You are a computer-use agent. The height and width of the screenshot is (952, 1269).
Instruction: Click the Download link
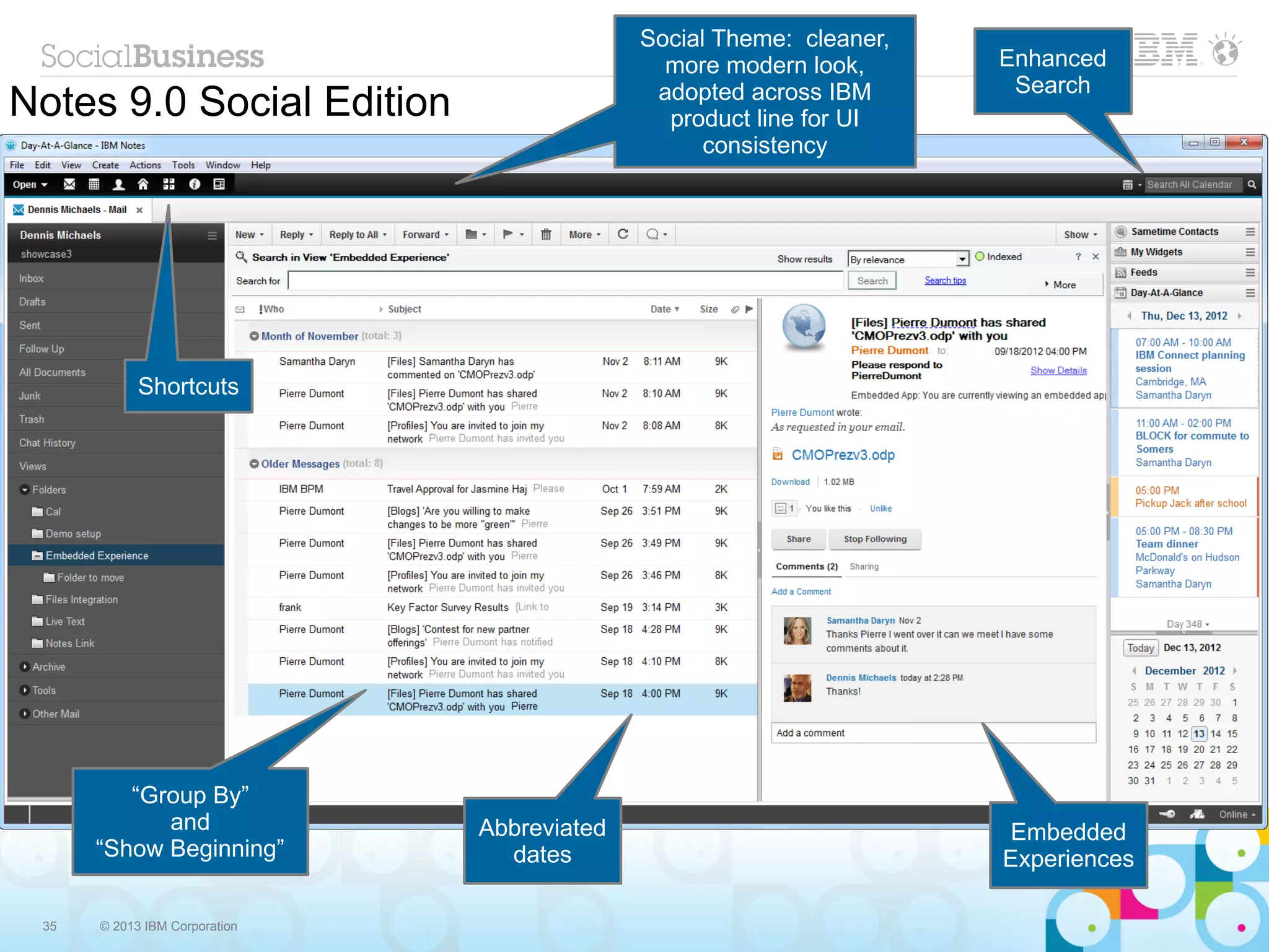790,481
